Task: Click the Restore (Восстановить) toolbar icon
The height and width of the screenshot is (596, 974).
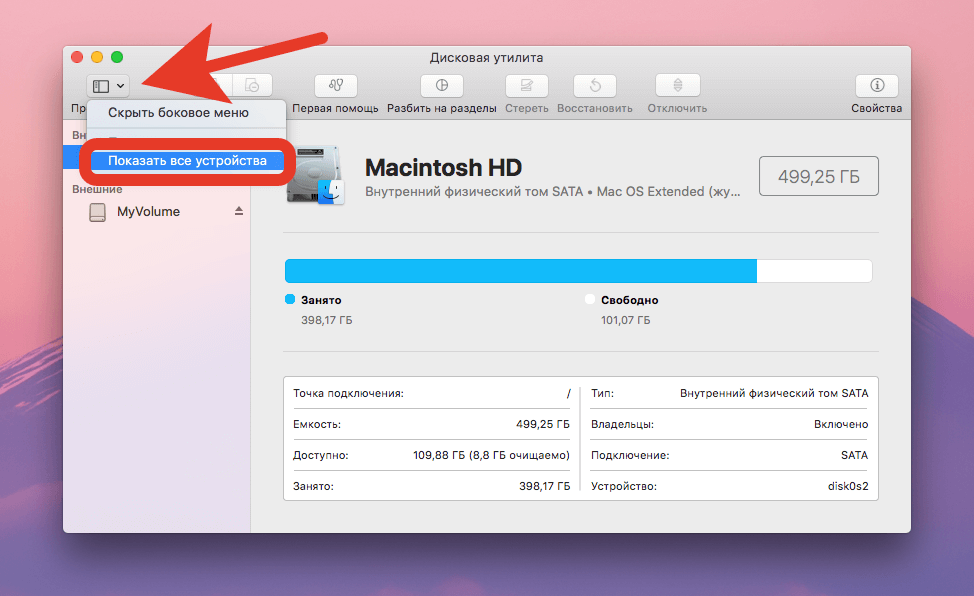Action: pos(594,86)
